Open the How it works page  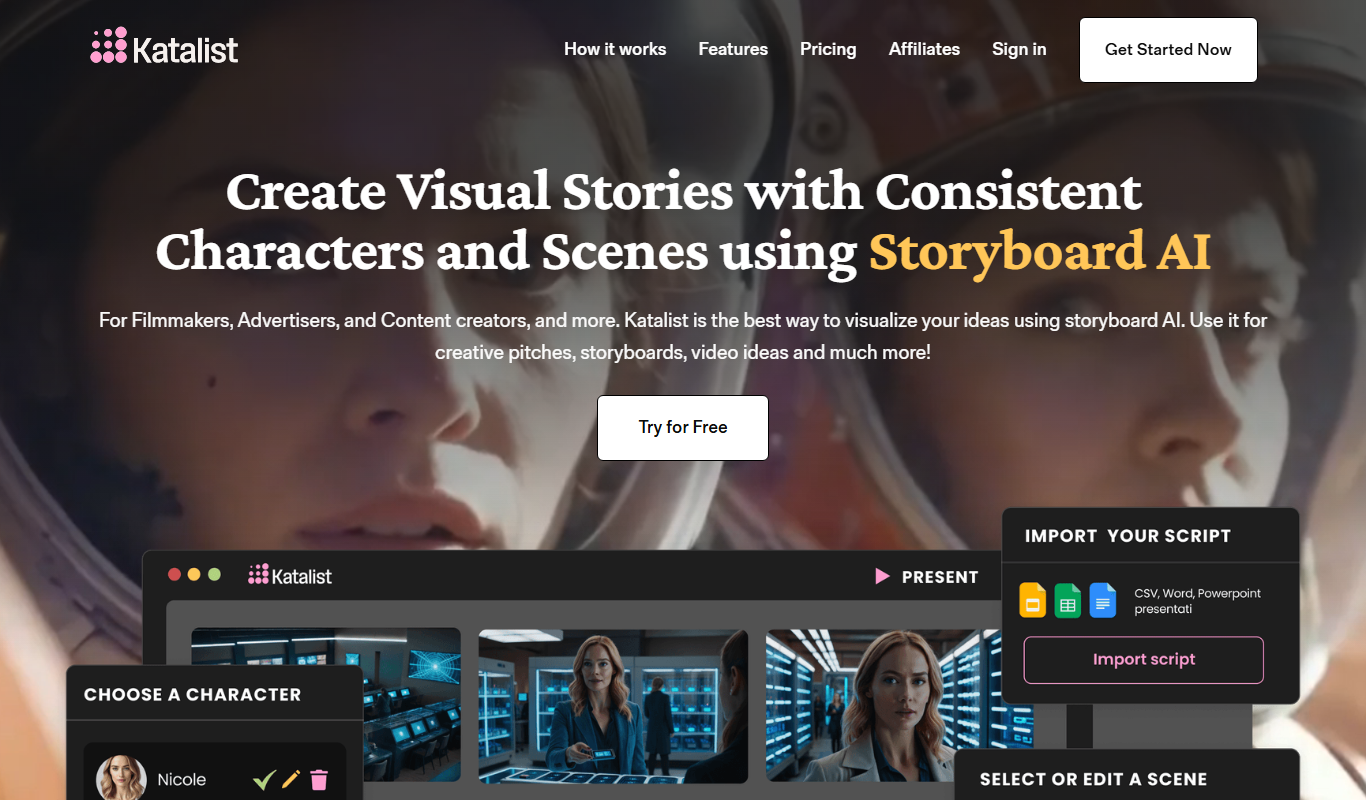point(615,49)
